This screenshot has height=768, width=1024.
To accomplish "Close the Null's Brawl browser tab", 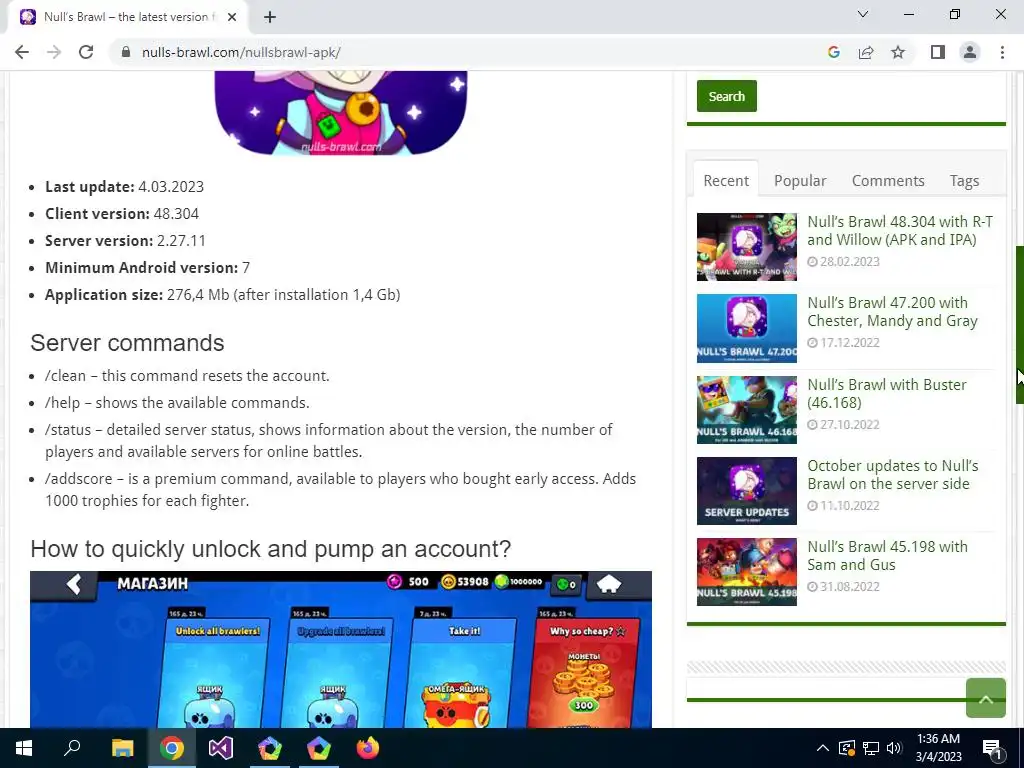I will click(232, 17).
